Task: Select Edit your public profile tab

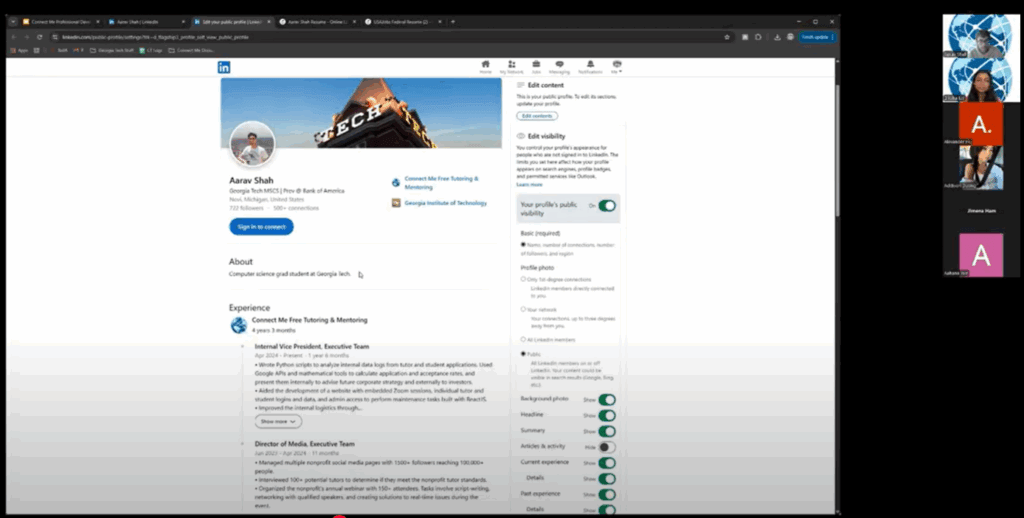Action: pyautogui.click(x=232, y=22)
